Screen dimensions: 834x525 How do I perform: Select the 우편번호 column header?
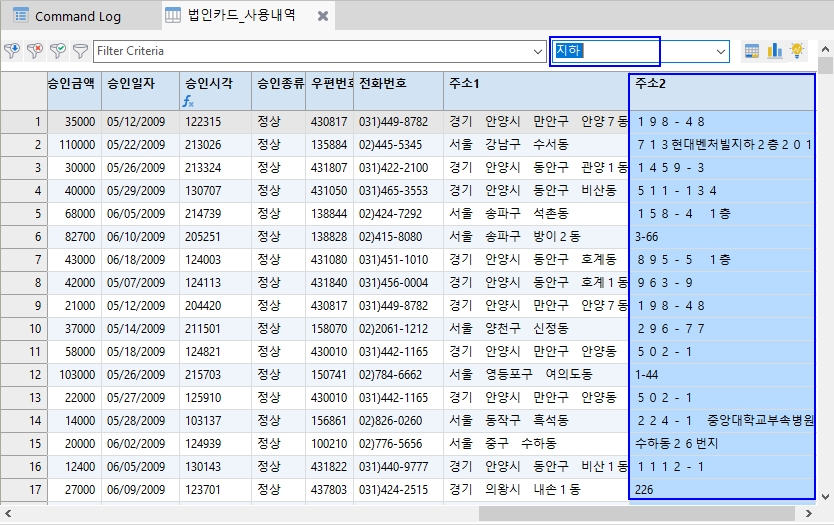(330, 91)
